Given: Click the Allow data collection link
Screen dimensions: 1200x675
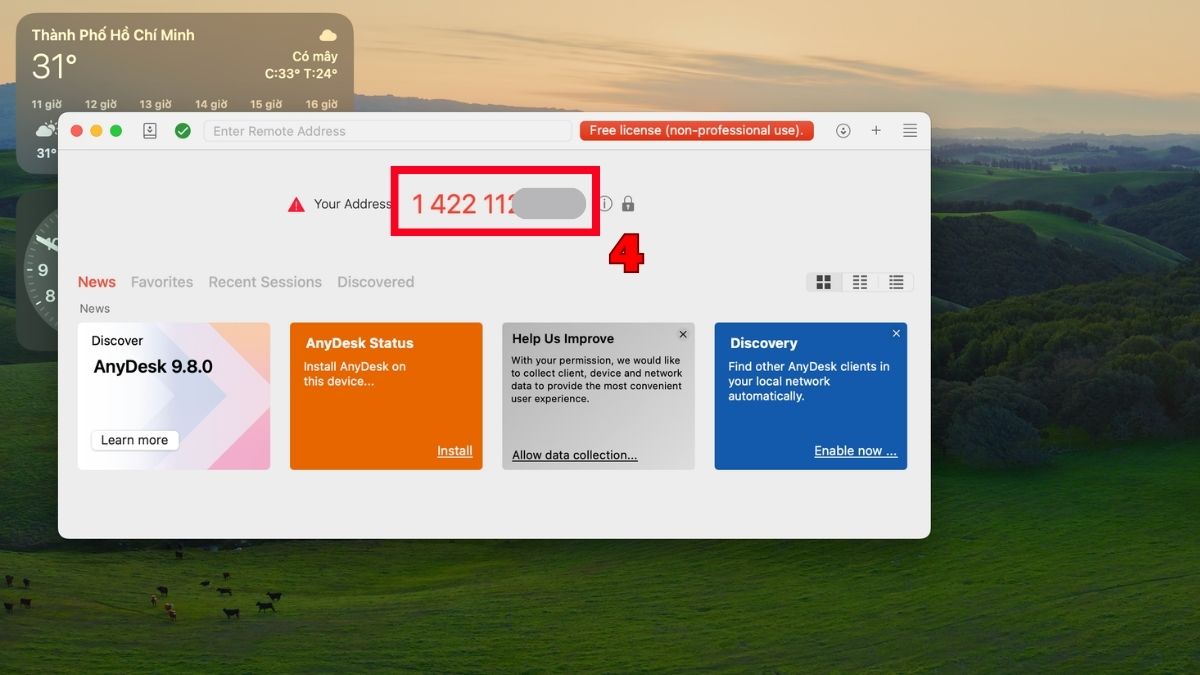Looking at the screenshot, I should (575, 455).
